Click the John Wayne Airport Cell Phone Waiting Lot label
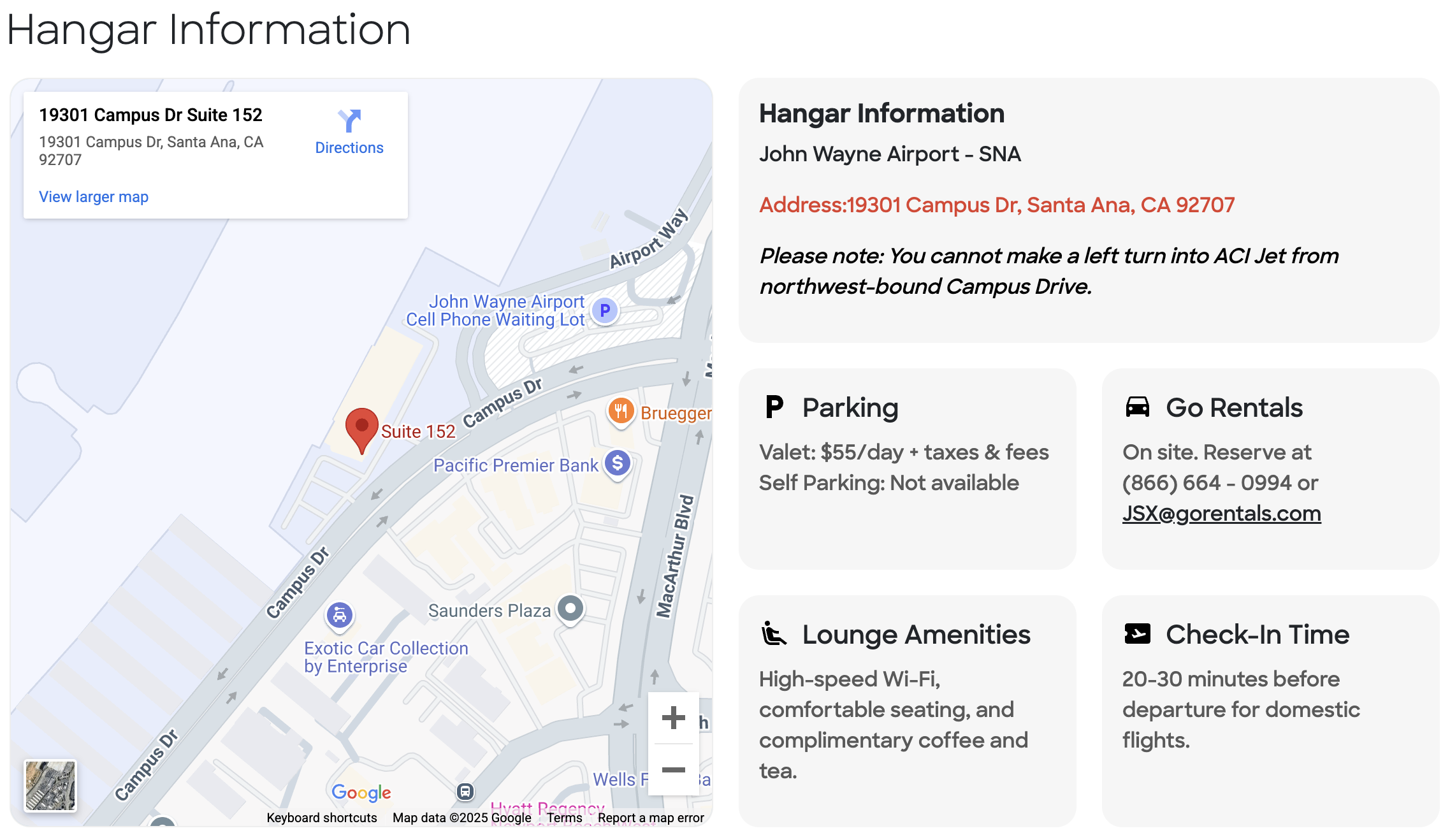Viewport: 1450px width, 840px height. tap(495, 310)
